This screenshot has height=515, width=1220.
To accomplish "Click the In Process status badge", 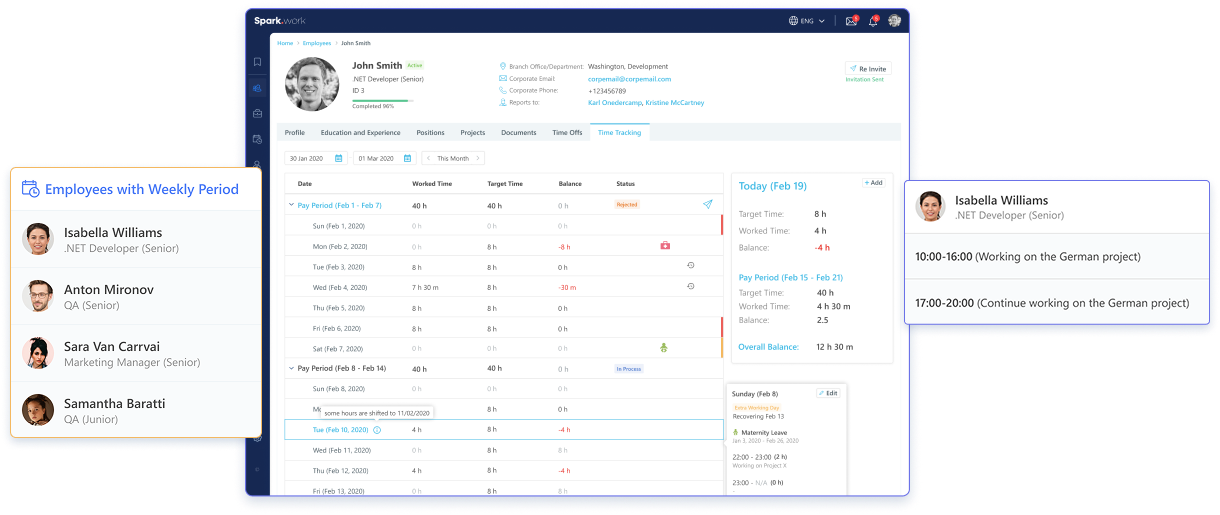I will coord(629,369).
